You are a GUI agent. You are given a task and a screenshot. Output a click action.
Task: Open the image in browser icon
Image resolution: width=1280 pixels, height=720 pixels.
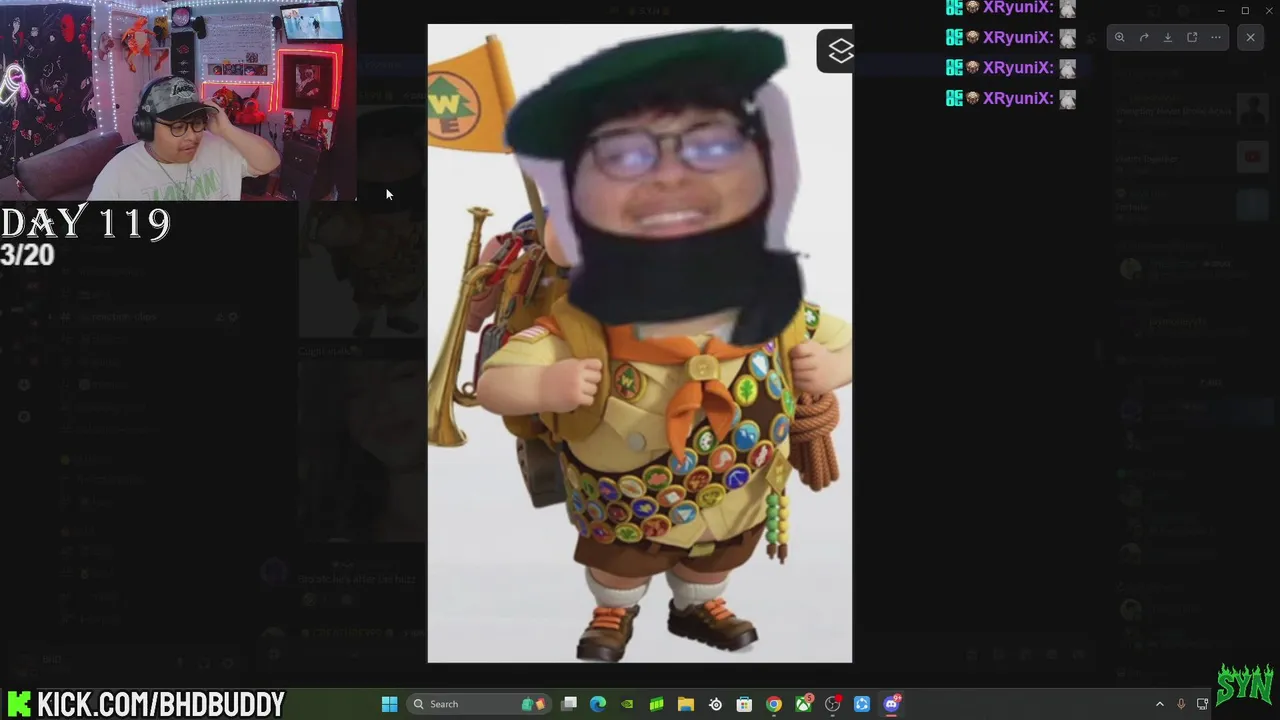coord(1192,37)
